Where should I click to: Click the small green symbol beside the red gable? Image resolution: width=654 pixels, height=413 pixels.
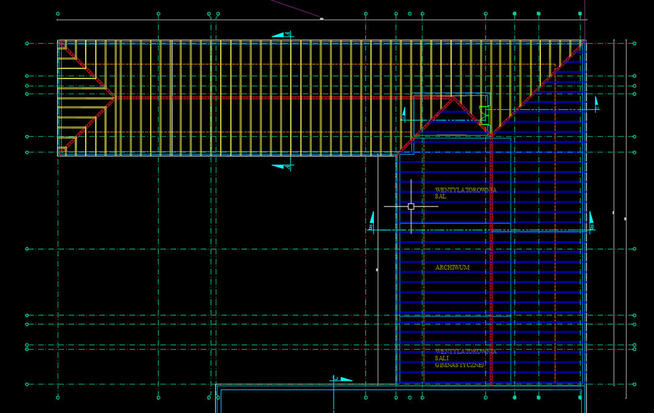(484, 115)
